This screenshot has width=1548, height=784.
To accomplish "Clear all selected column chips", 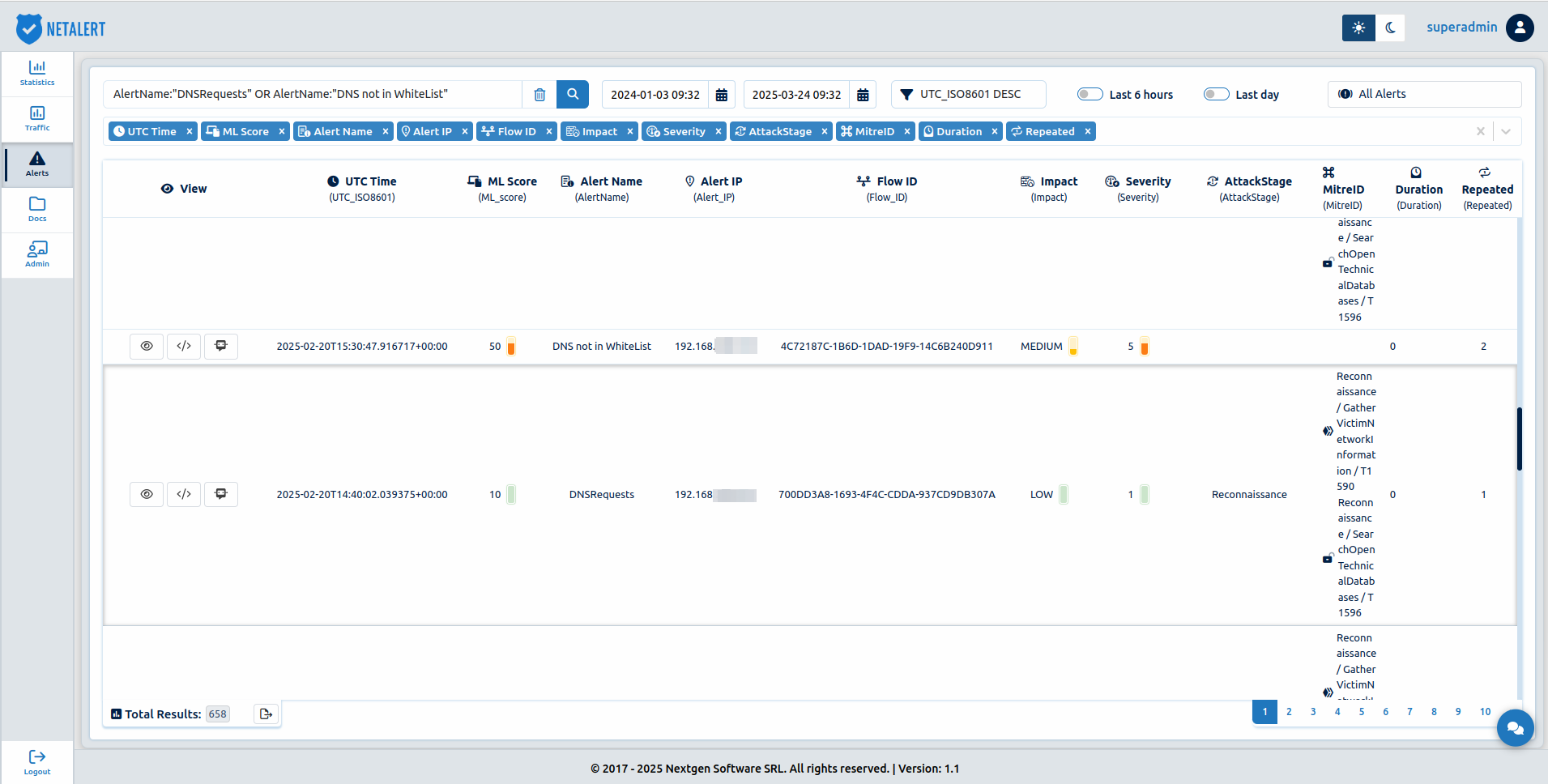I will [x=1481, y=131].
